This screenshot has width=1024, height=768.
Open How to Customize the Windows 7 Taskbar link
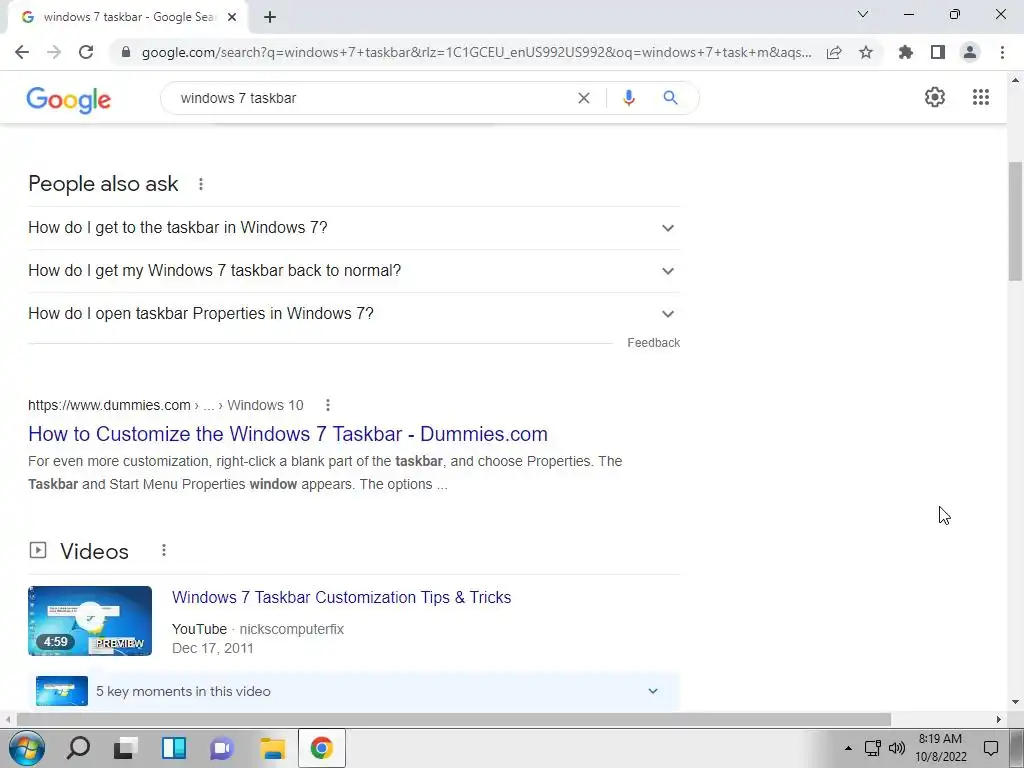click(288, 434)
